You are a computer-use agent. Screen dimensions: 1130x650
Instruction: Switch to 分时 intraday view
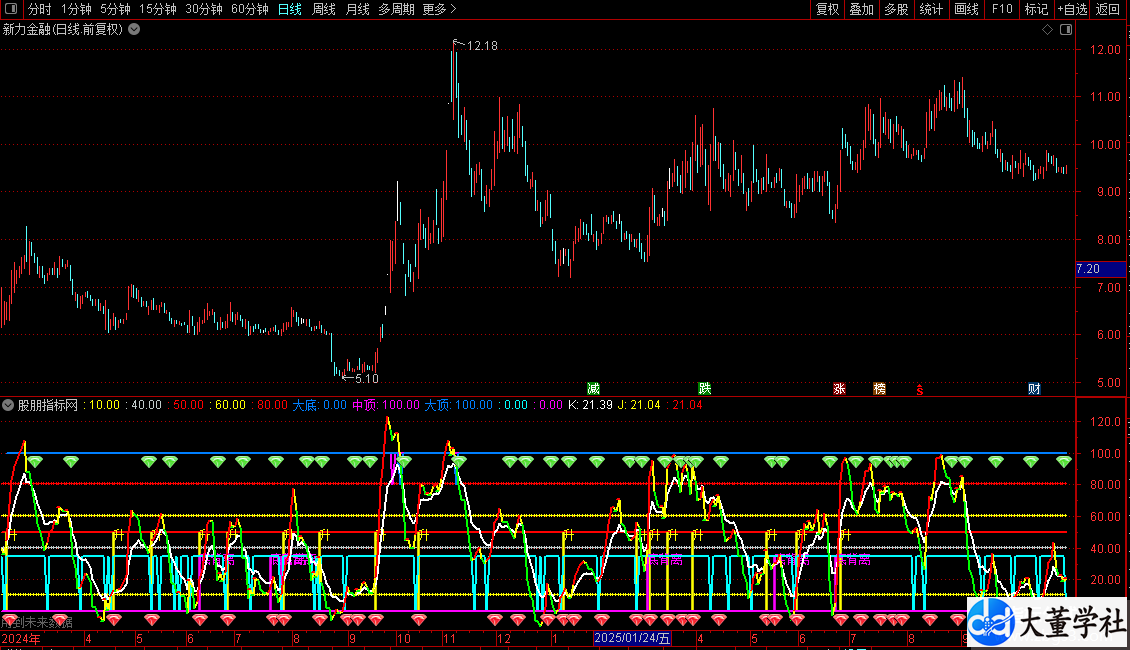coord(40,9)
